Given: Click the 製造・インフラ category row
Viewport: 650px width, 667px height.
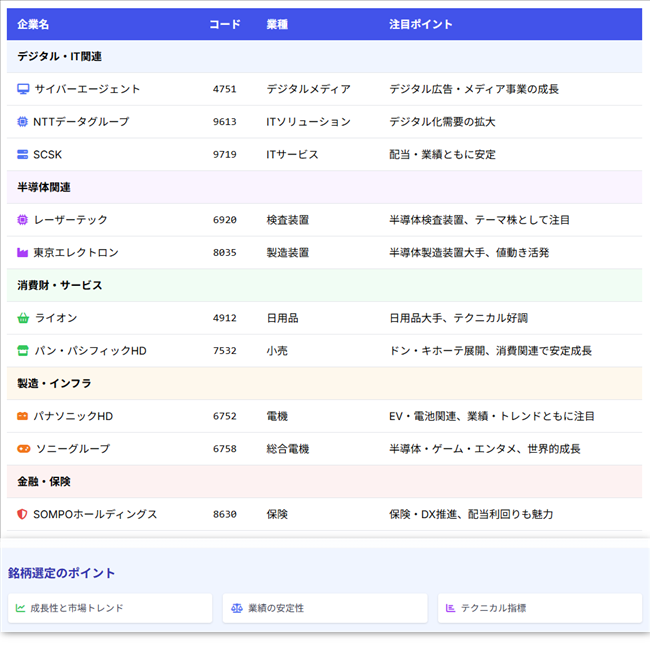Looking at the screenshot, I should click(325, 383).
